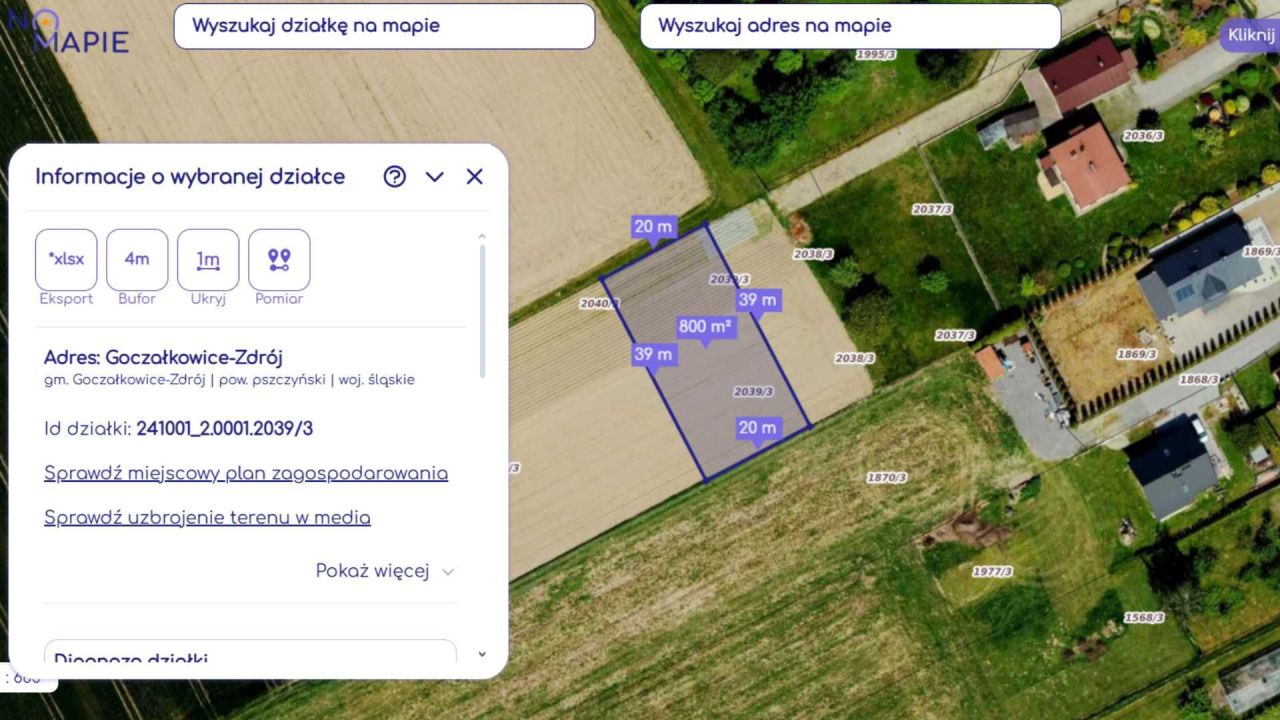The width and height of the screenshot is (1280, 720).
Task: Close the Informacje o wybranej działce panel
Action: (475, 177)
